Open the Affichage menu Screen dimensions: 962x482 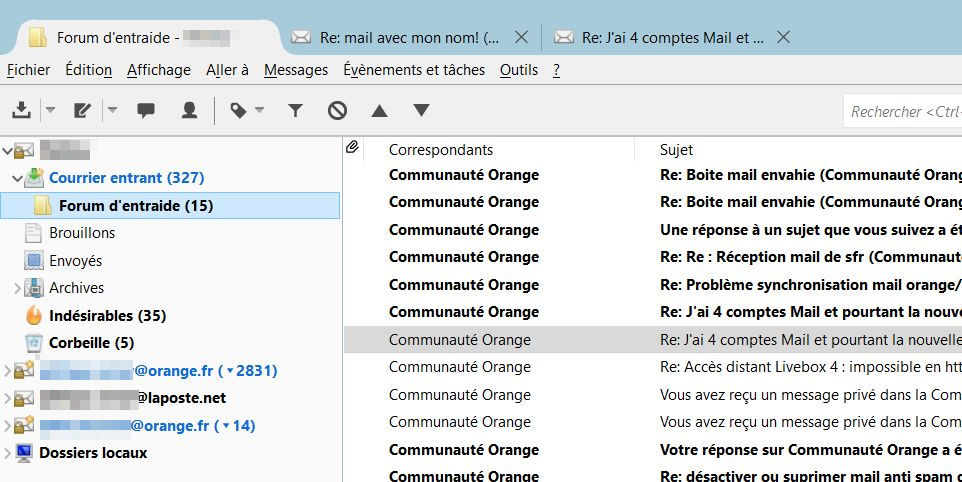point(158,70)
